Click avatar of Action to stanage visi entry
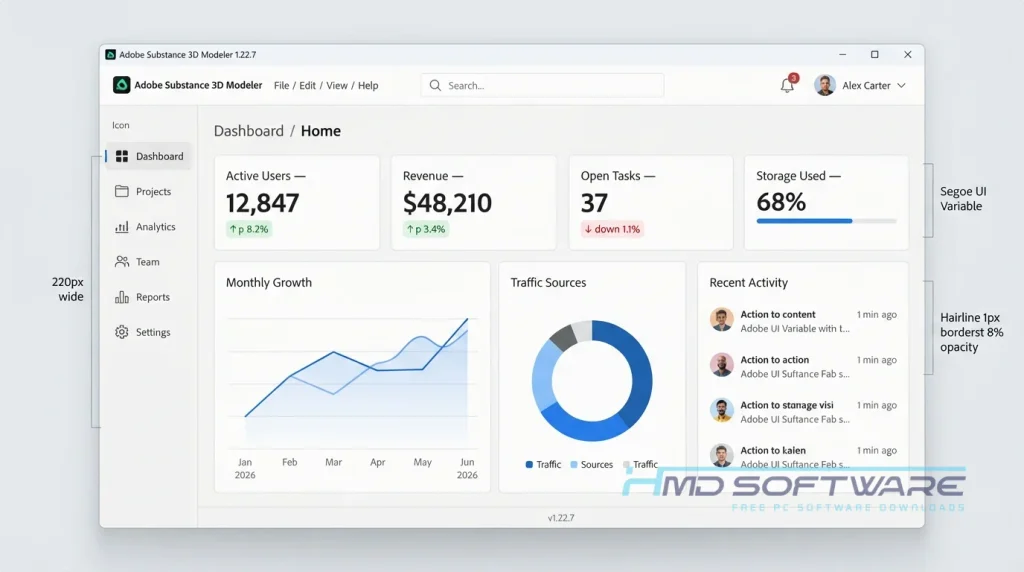The image size is (1024, 572). click(722, 410)
